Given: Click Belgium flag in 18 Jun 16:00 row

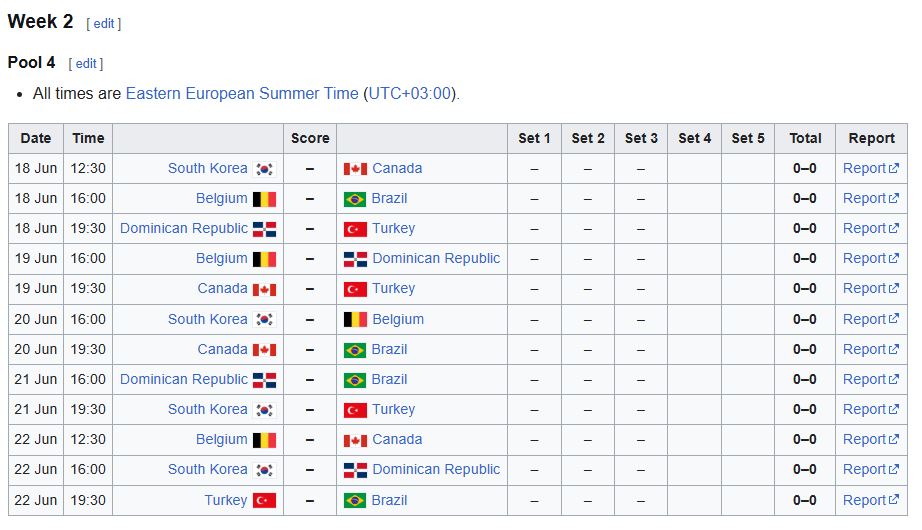Looking at the screenshot, I should click(264, 199).
